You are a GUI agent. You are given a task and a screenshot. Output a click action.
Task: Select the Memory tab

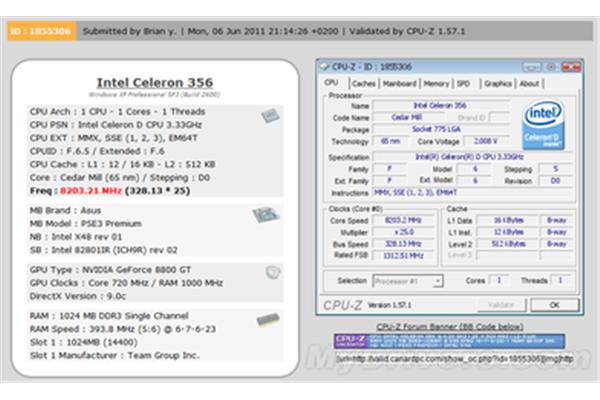(x=436, y=83)
